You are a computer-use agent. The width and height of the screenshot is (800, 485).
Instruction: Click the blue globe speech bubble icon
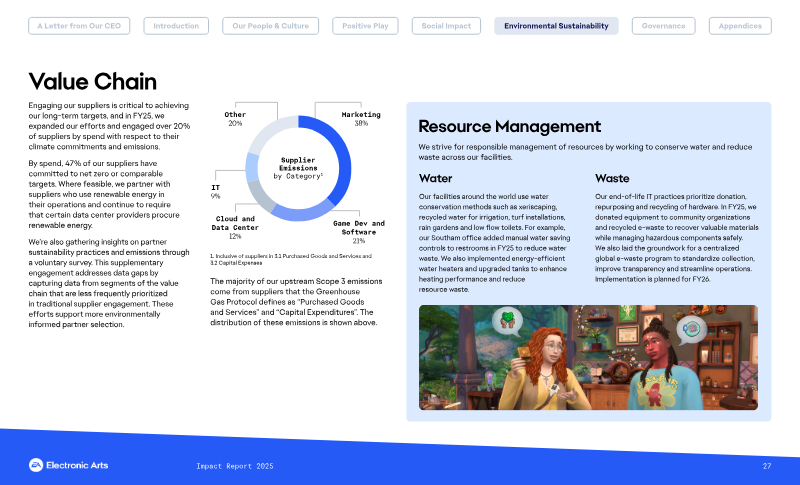coord(691,329)
